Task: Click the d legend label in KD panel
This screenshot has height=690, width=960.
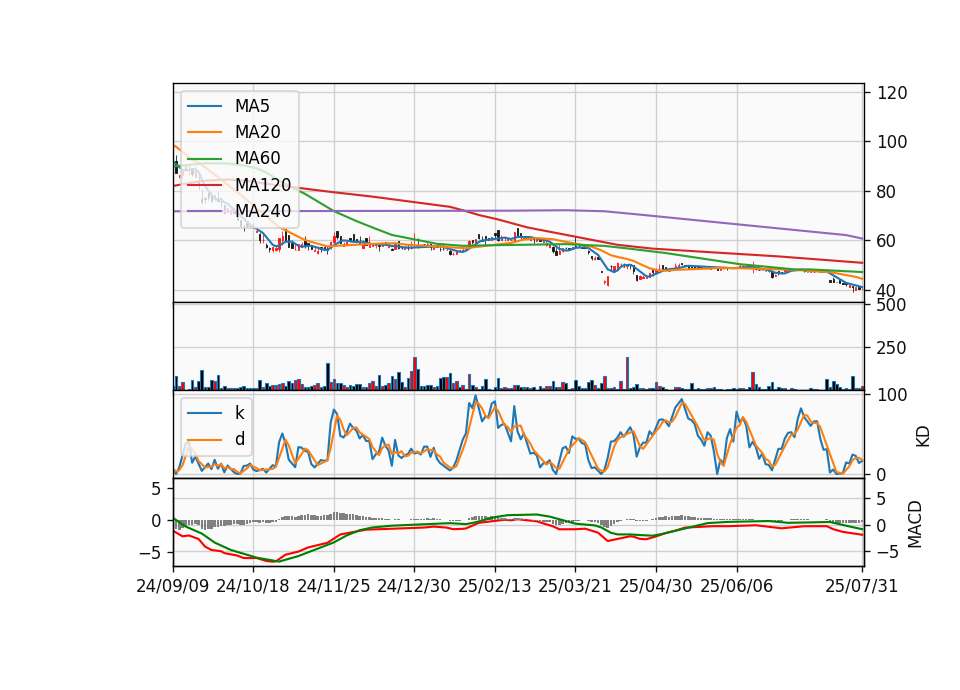Action: click(x=240, y=439)
